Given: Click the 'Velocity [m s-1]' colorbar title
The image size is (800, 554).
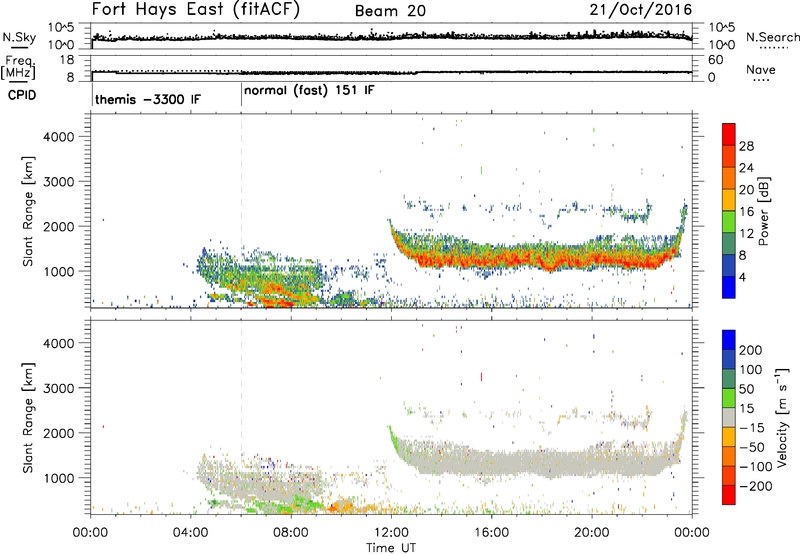Looking at the screenshot, I should click(781, 417).
